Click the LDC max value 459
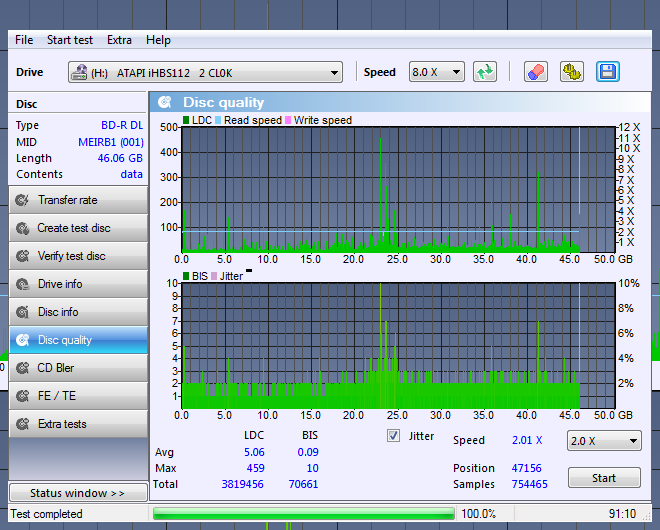Viewport: 660px width, 530px height. click(x=255, y=468)
